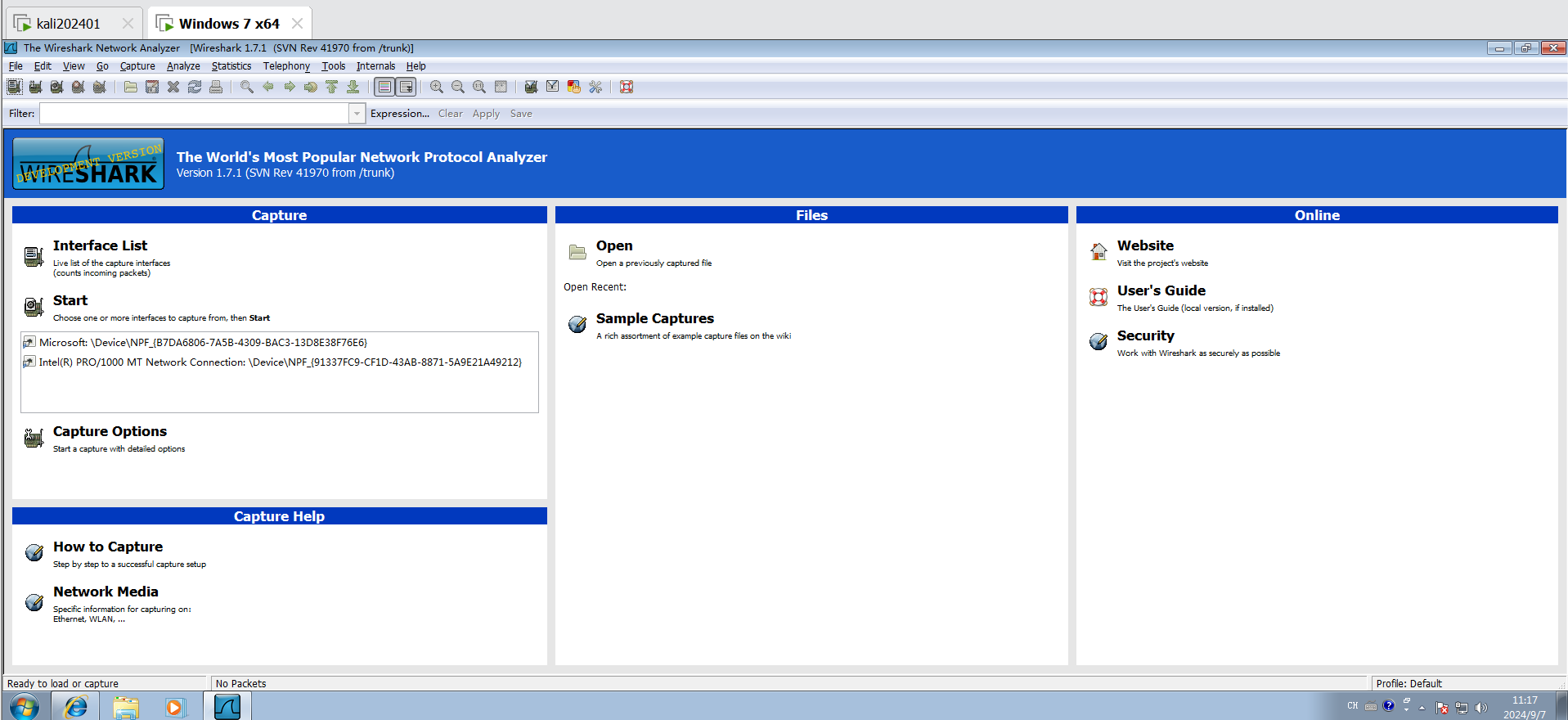Click the capture options toolbar icon
Screen dimensions: 1568x720
tap(35, 87)
